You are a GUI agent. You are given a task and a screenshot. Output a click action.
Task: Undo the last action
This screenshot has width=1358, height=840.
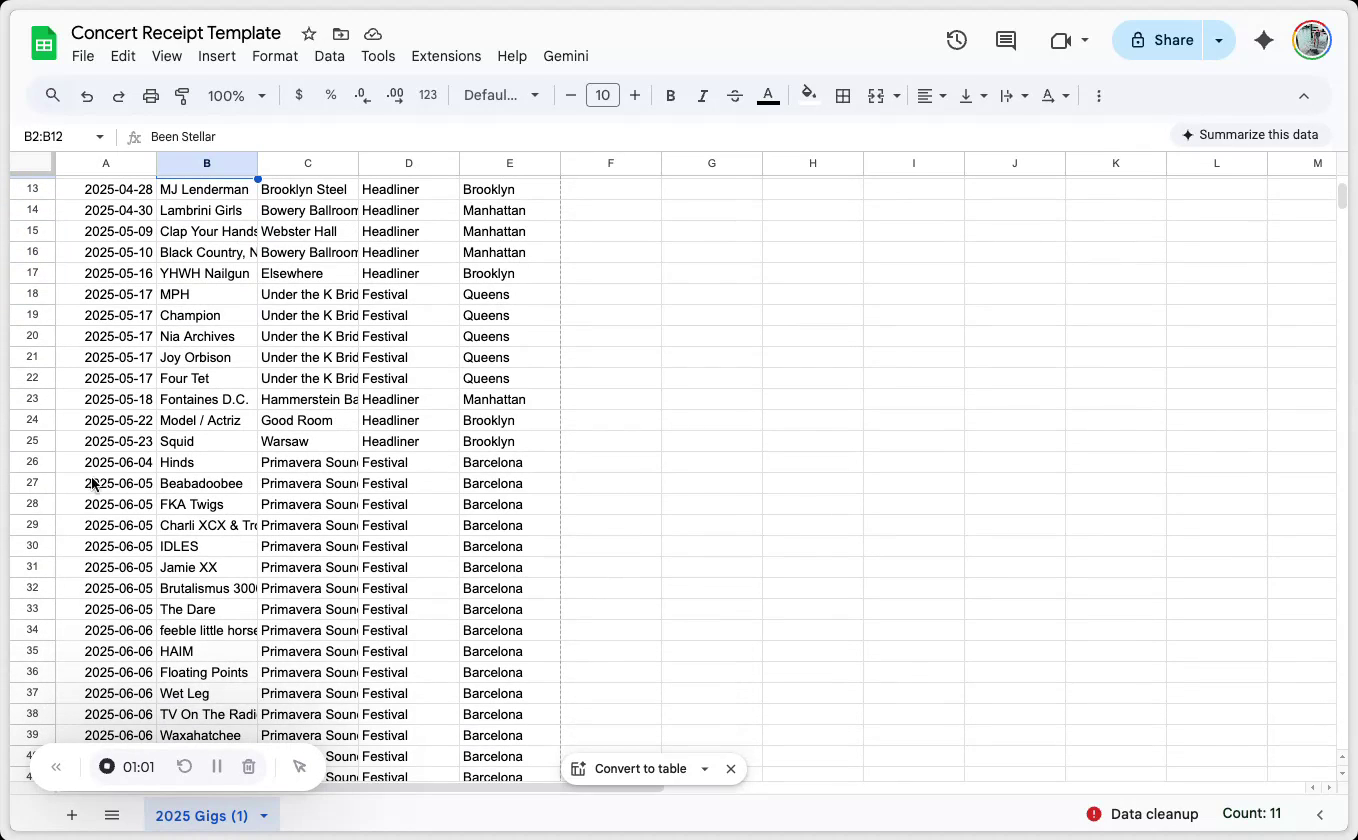(x=87, y=96)
